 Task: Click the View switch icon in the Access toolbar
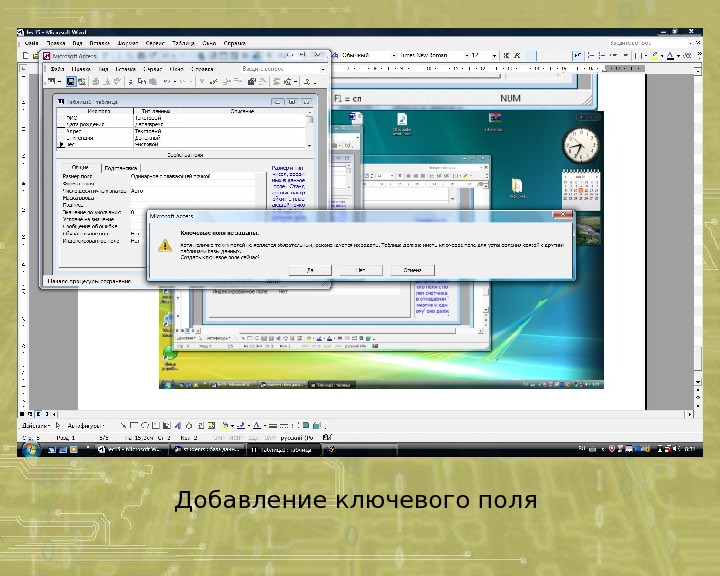(x=51, y=81)
